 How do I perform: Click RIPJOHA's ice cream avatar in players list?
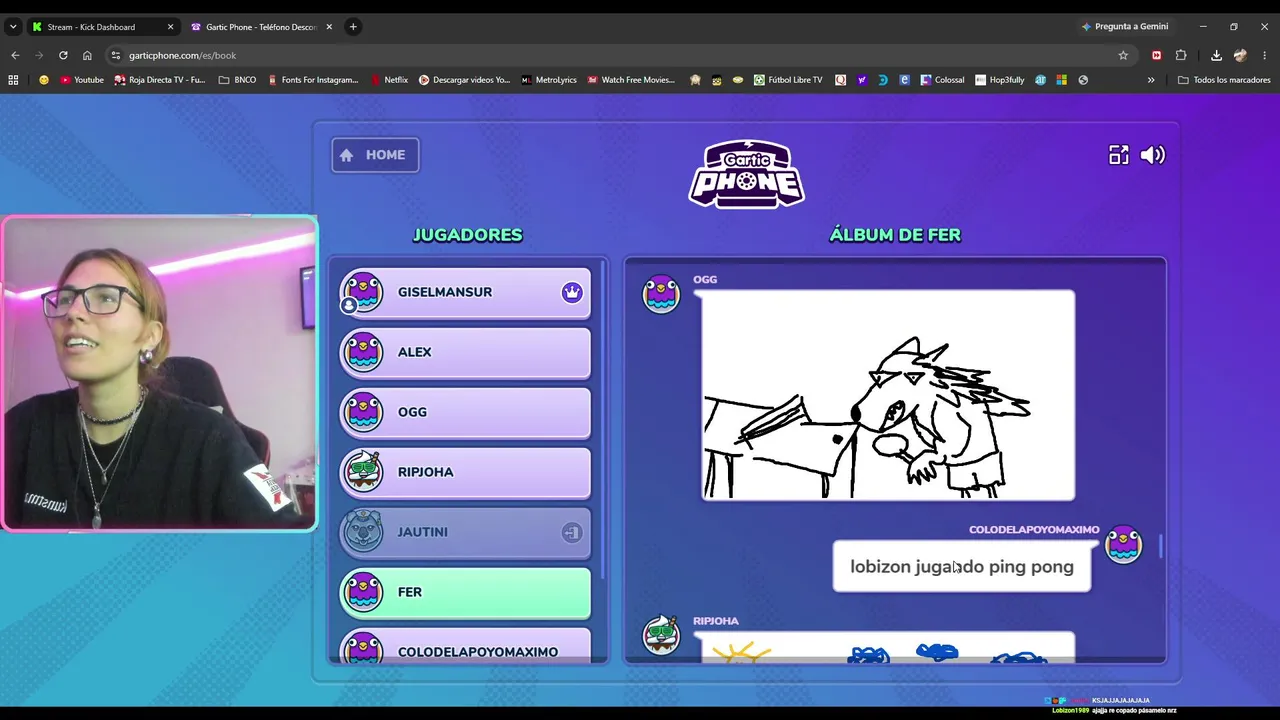363,471
